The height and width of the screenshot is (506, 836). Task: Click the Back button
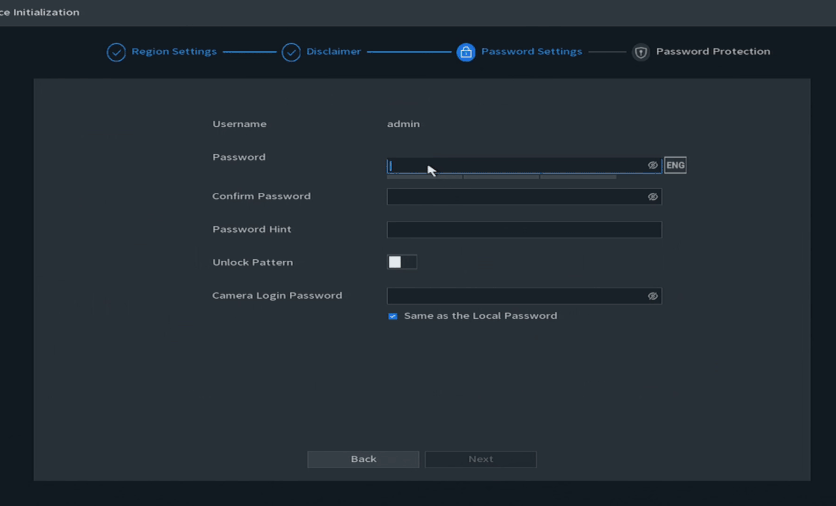[x=363, y=459]
